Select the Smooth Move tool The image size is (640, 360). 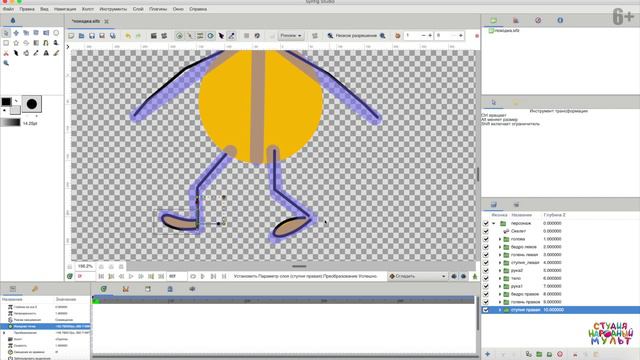tap(16, 33)
